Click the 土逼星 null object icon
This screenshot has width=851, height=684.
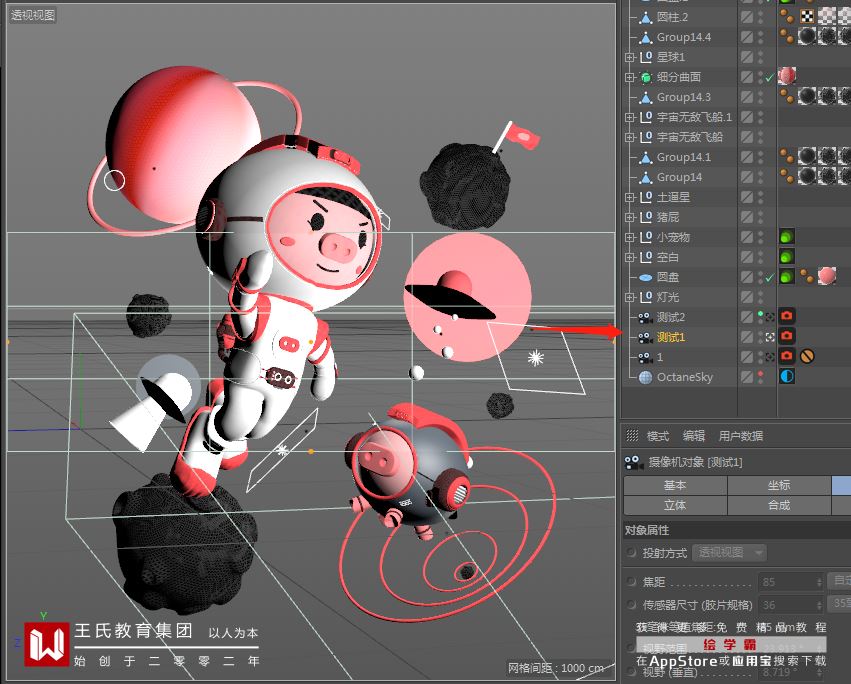pyautogui.click(x=645, y=197)
